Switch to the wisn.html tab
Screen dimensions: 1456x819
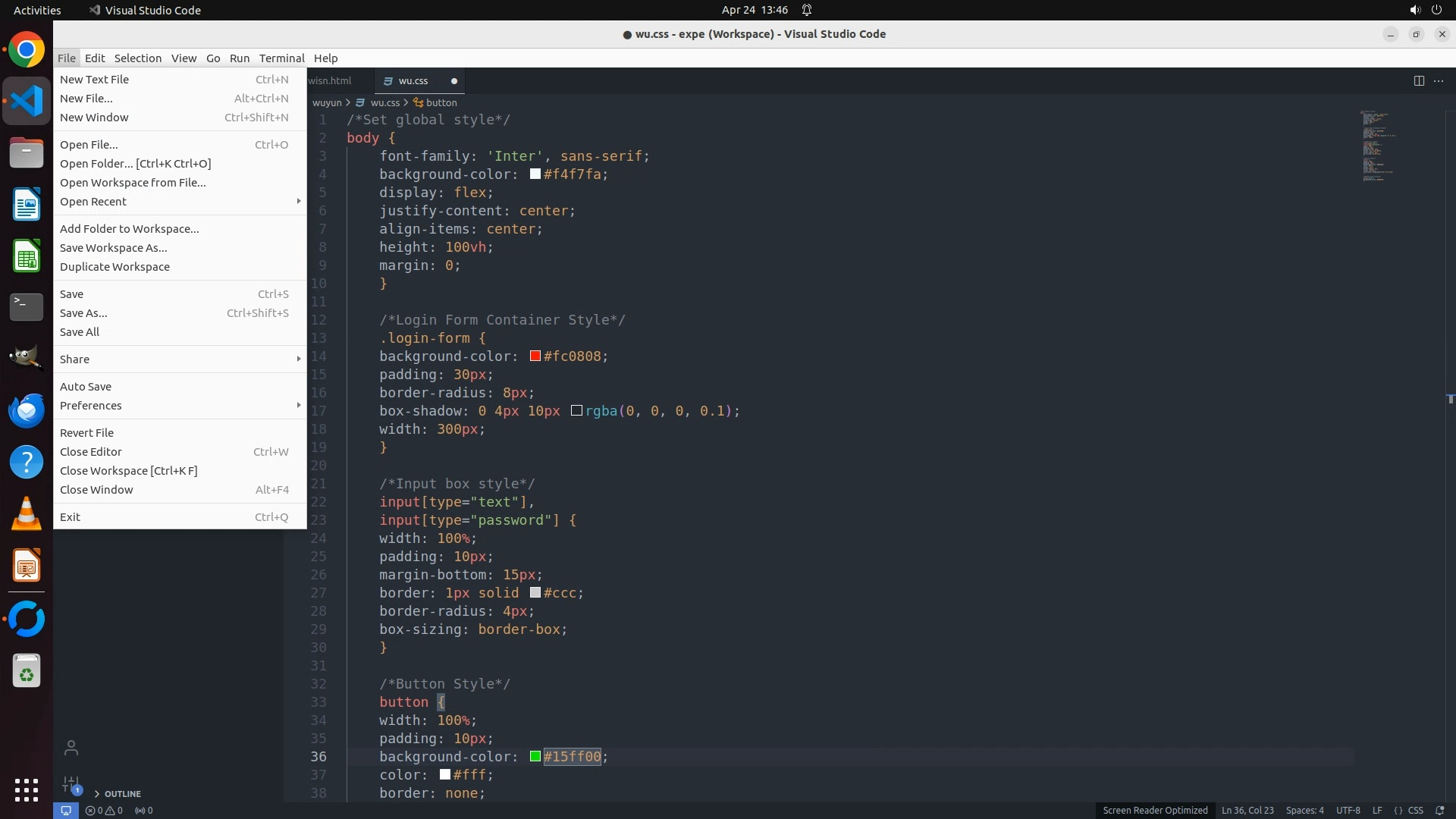click(331, 80)
